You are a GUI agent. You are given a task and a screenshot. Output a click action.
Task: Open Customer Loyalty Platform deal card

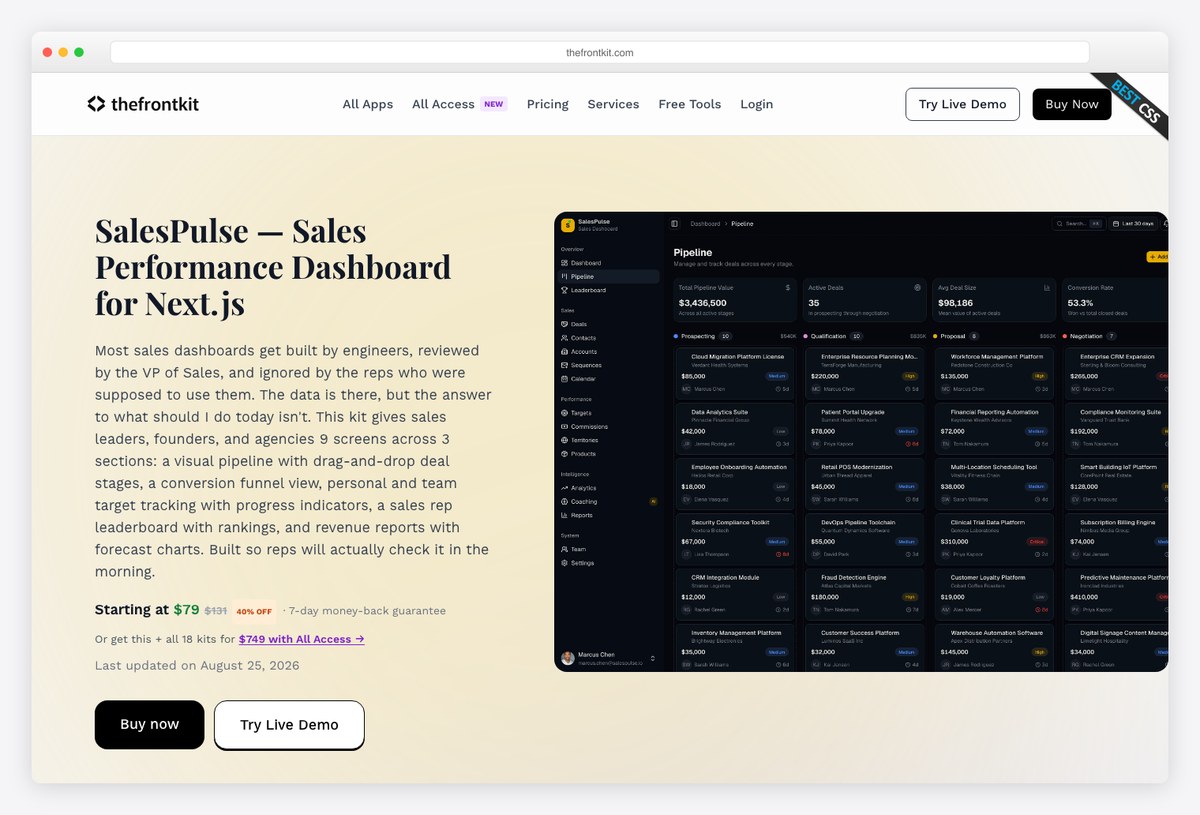pyautogui.click(x=994, y=592)
